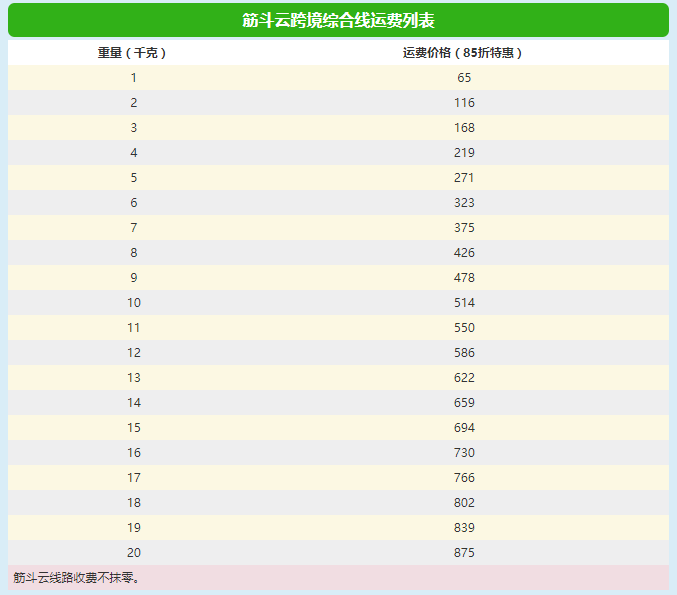Screen dimensions: 677x595
Task: Select the price cell 875
Action: tap(464, 553)
